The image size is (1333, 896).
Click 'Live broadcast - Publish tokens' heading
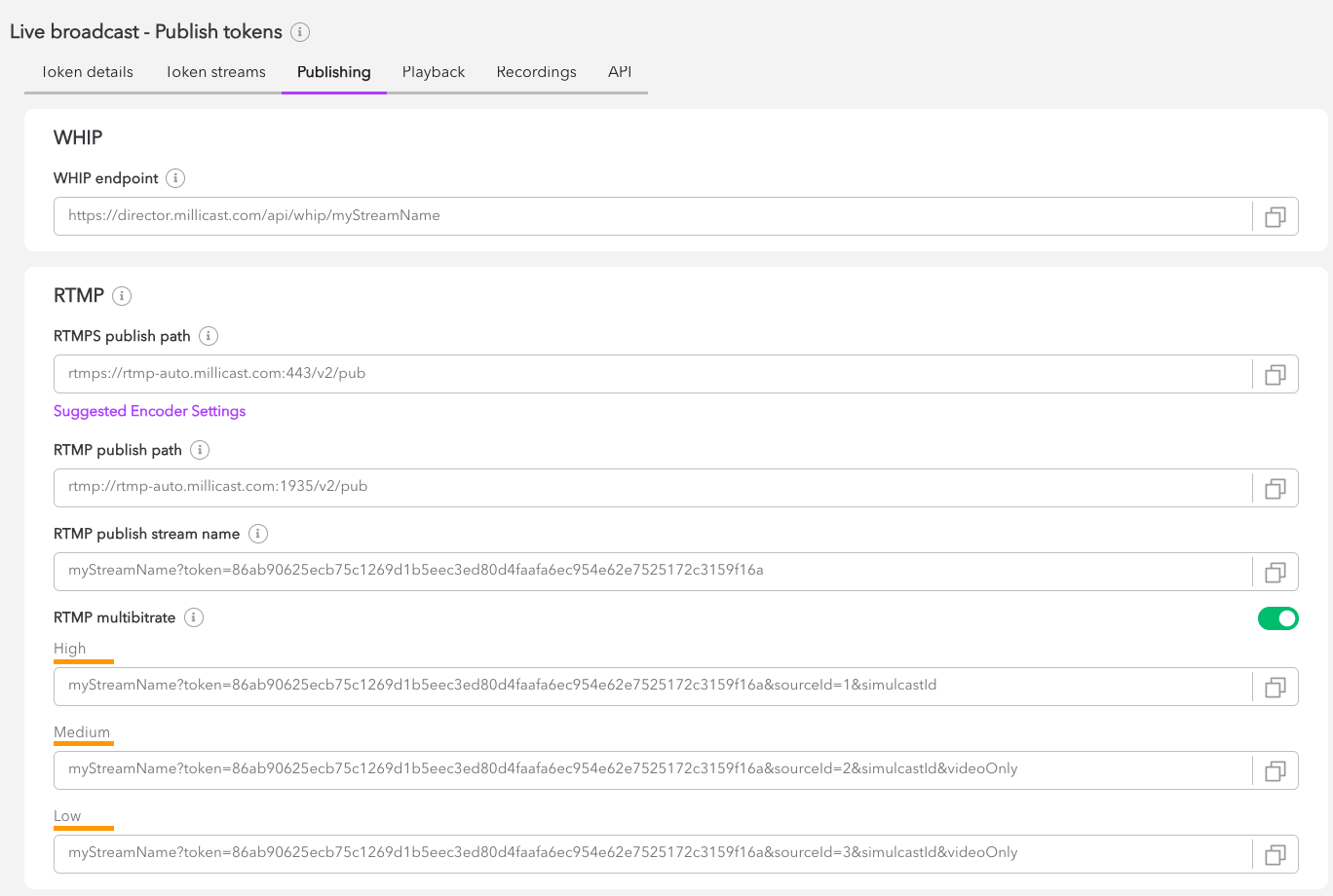[x=146, y=32]
